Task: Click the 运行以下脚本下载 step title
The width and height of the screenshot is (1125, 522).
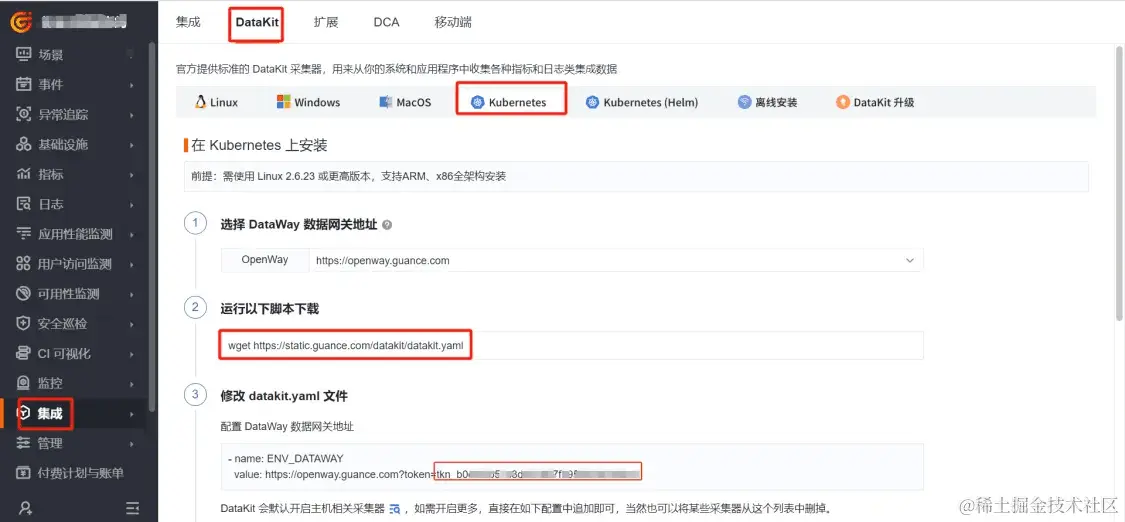Action: click(270, 309)
